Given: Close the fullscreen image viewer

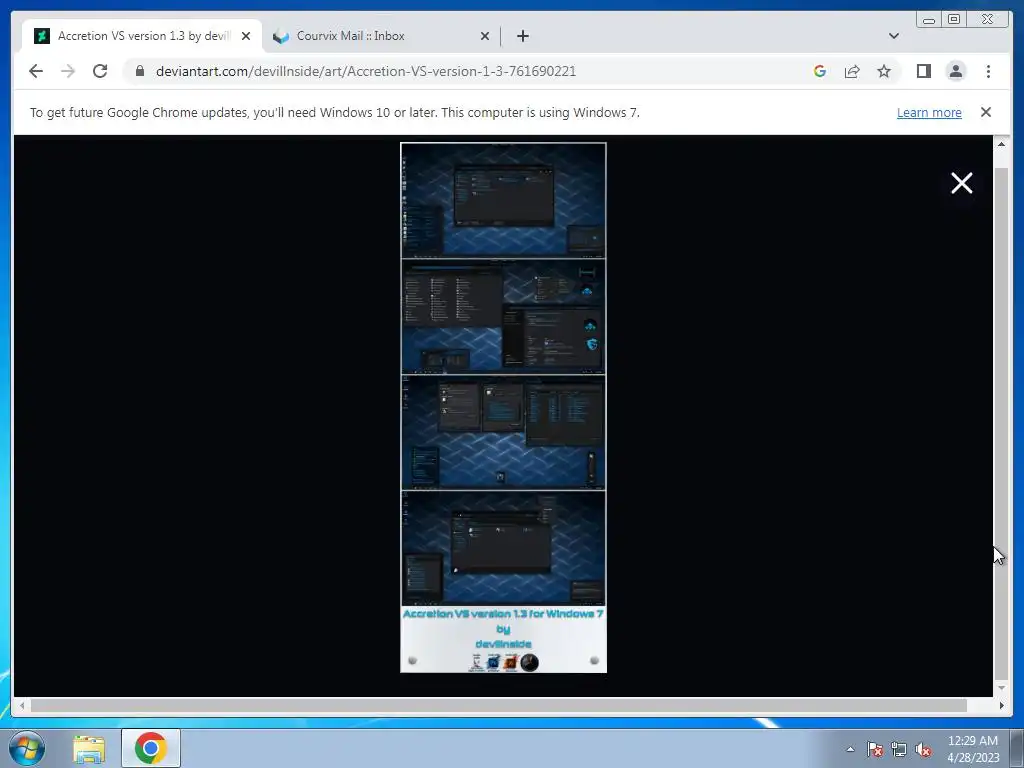Looking at the screenshot, I should (961, 184).
